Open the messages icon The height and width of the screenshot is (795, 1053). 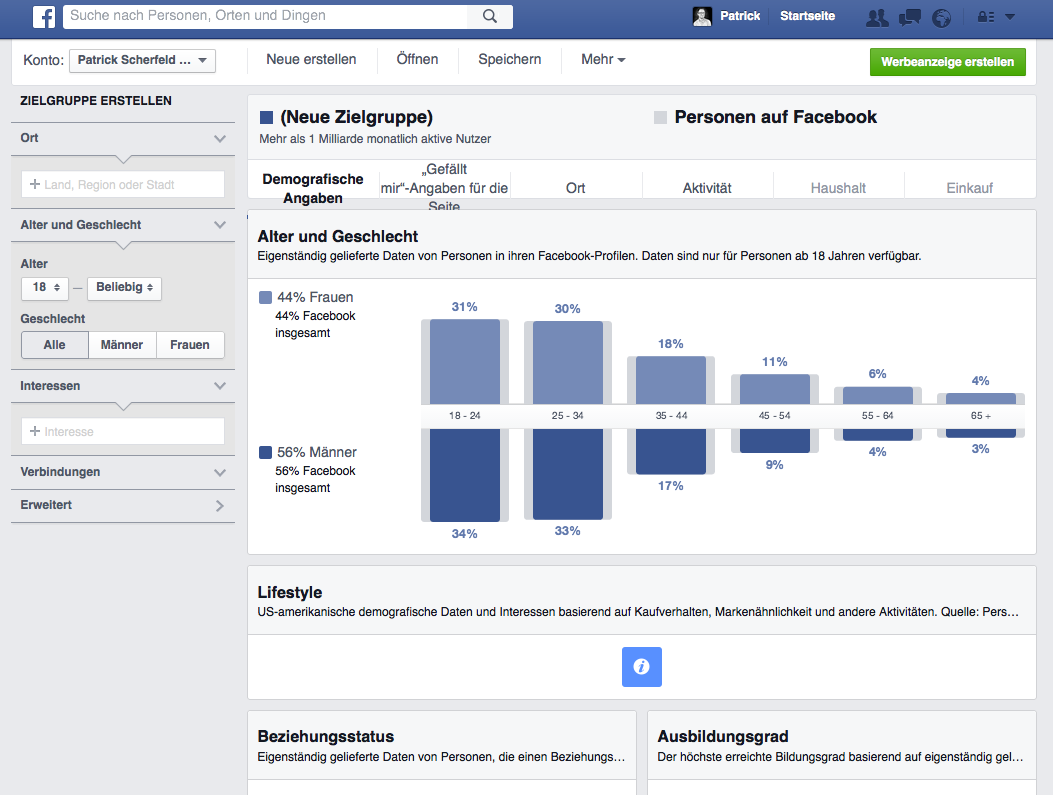(909, 17)
